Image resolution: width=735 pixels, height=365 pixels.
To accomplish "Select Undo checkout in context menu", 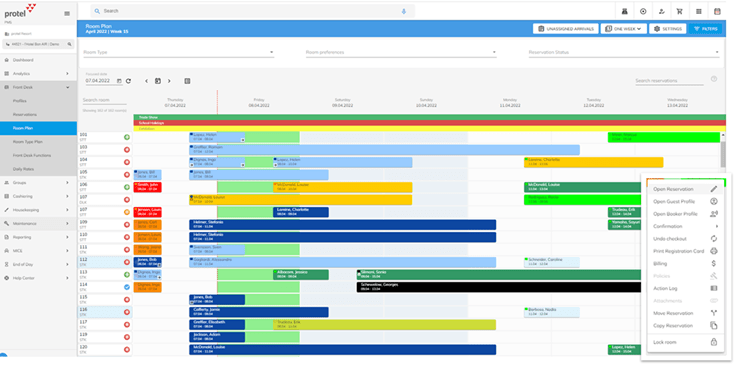I will point(685,239).
